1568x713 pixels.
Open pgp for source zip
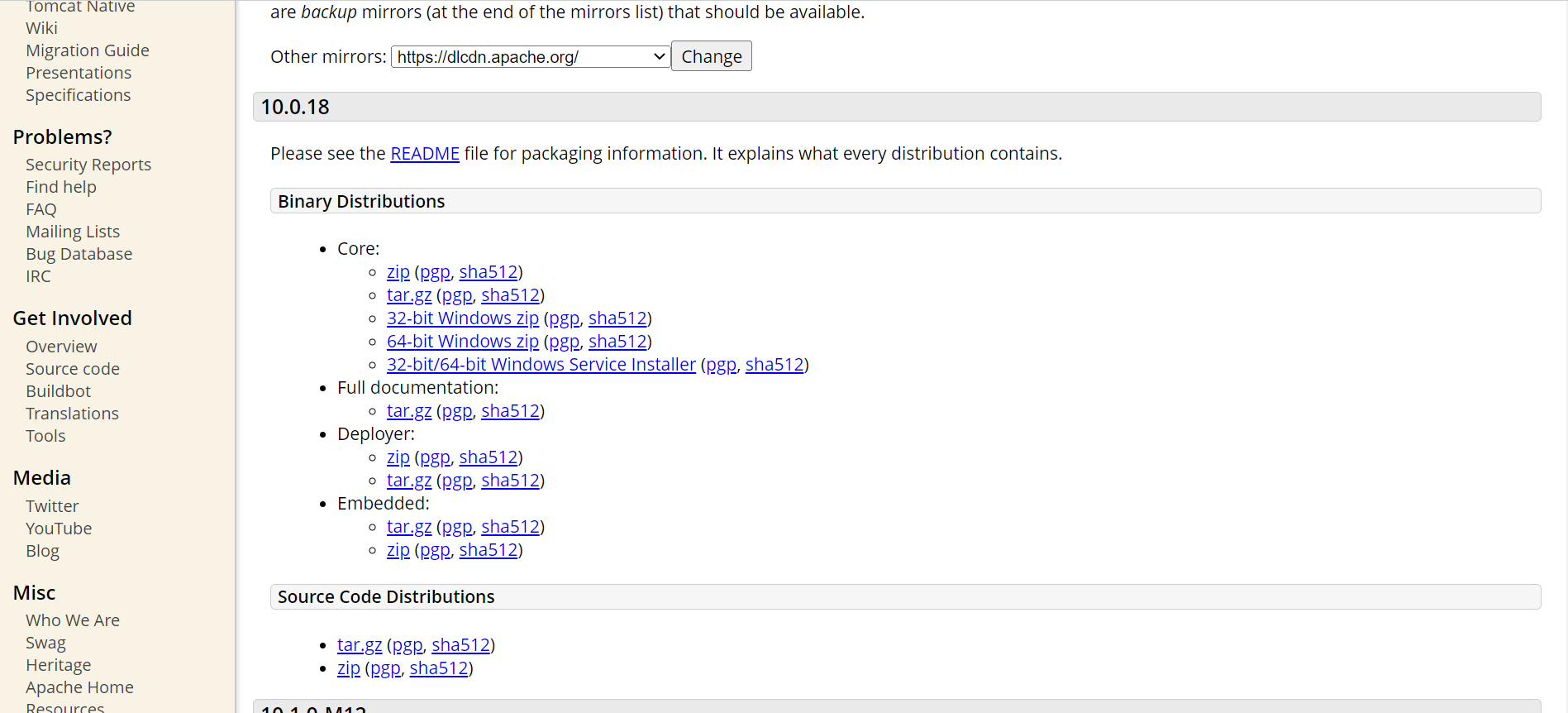pyautogui.click(x=385, y=668)
